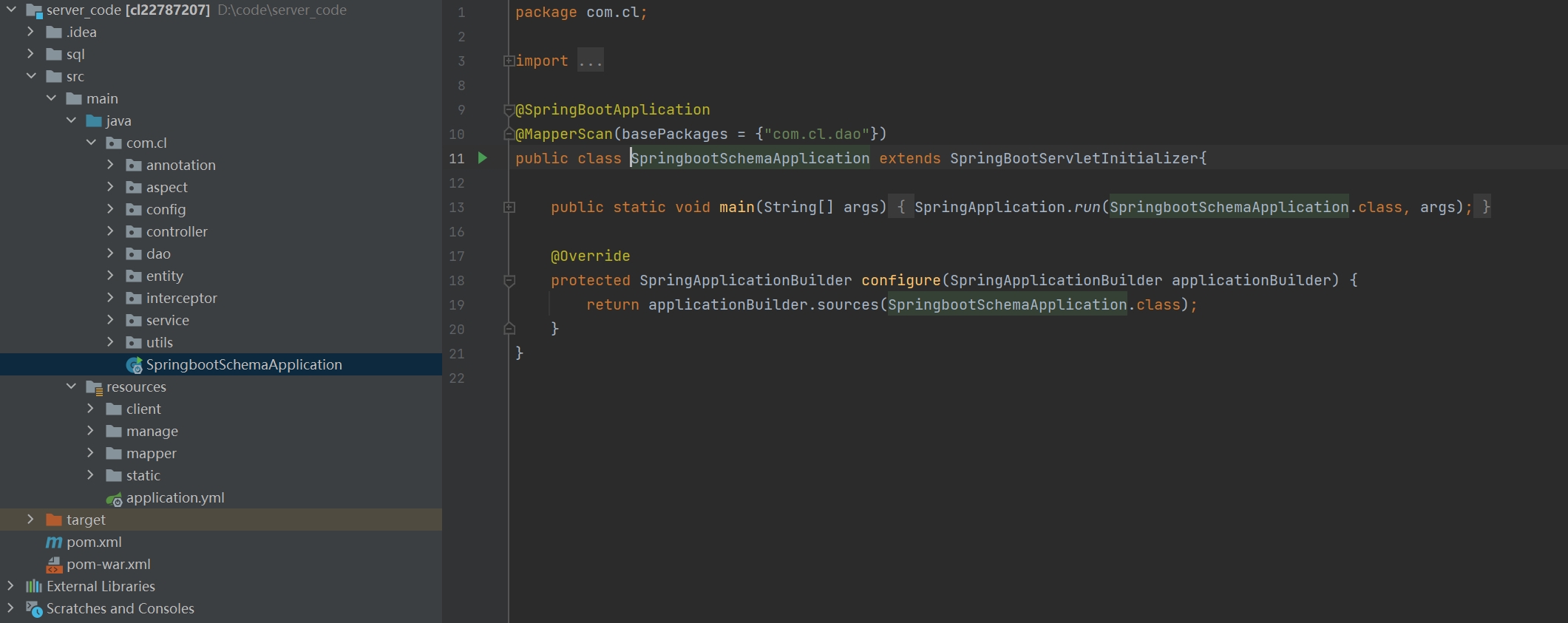Click line number 19 in the gutter
Viewport: 1568px width, 623px height.
pyautogui.click(x=457, y=304)
